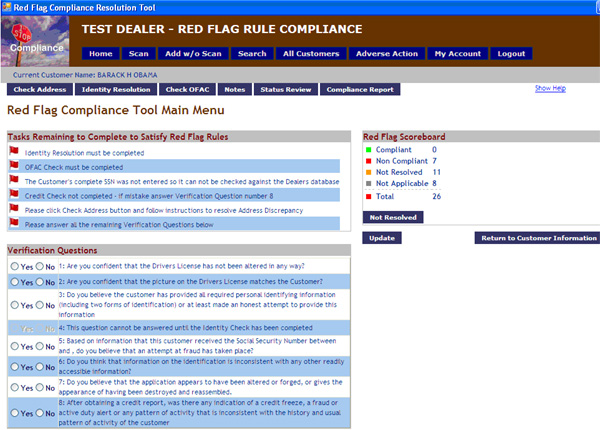Click question 4 Identity Check text

pos(186,328)
